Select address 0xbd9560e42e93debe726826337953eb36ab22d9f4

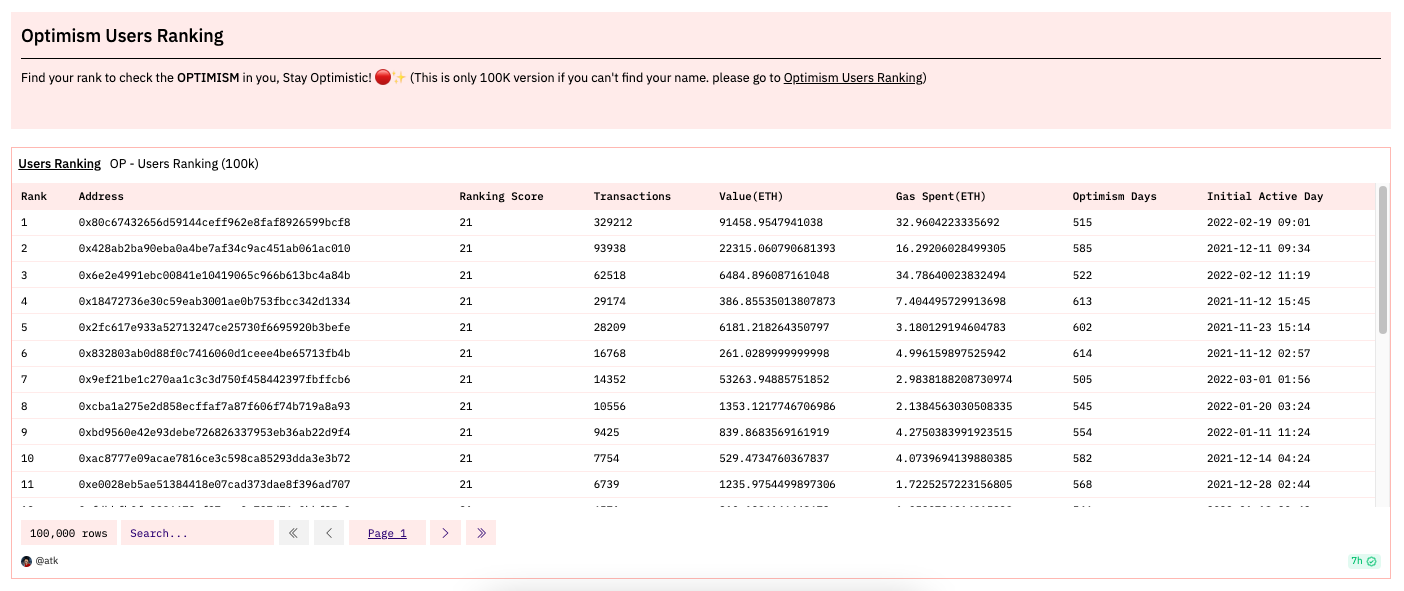[x=214, y=432]
